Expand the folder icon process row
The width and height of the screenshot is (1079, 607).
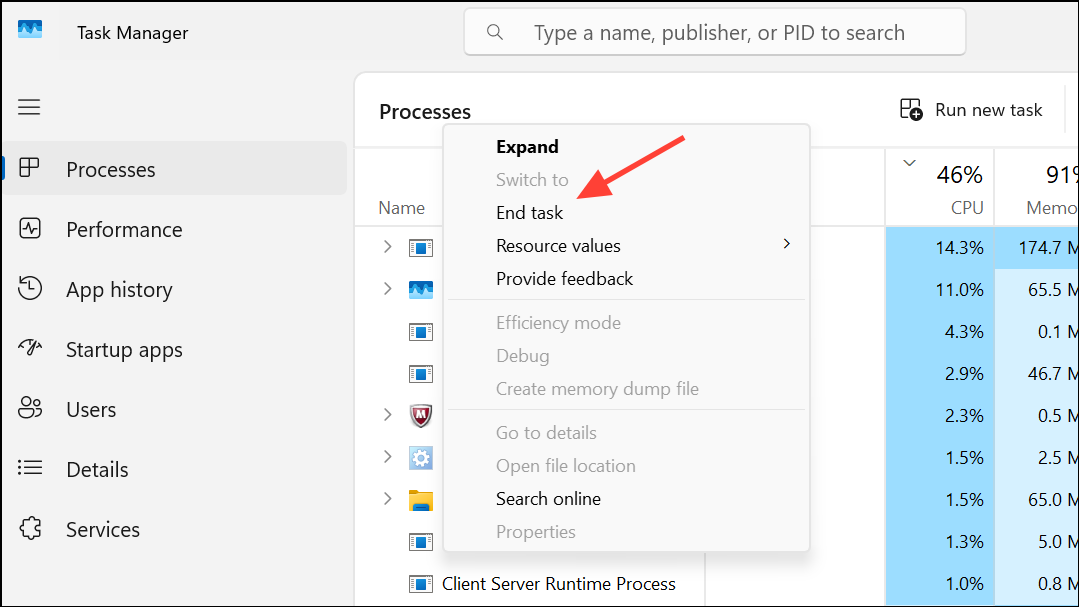click(x=387, y=498)
